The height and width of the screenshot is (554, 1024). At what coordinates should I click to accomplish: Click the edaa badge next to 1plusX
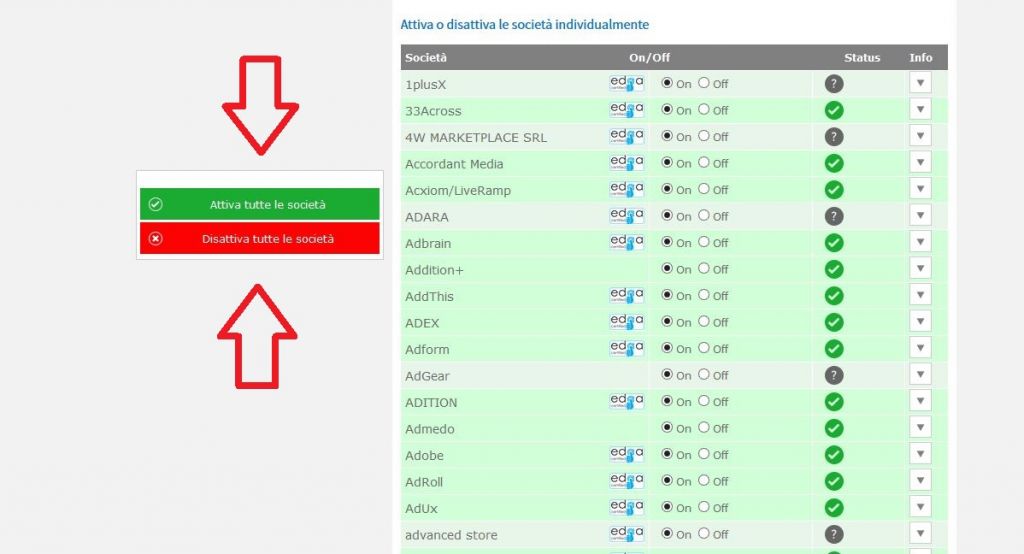click(x=626, y=84)
